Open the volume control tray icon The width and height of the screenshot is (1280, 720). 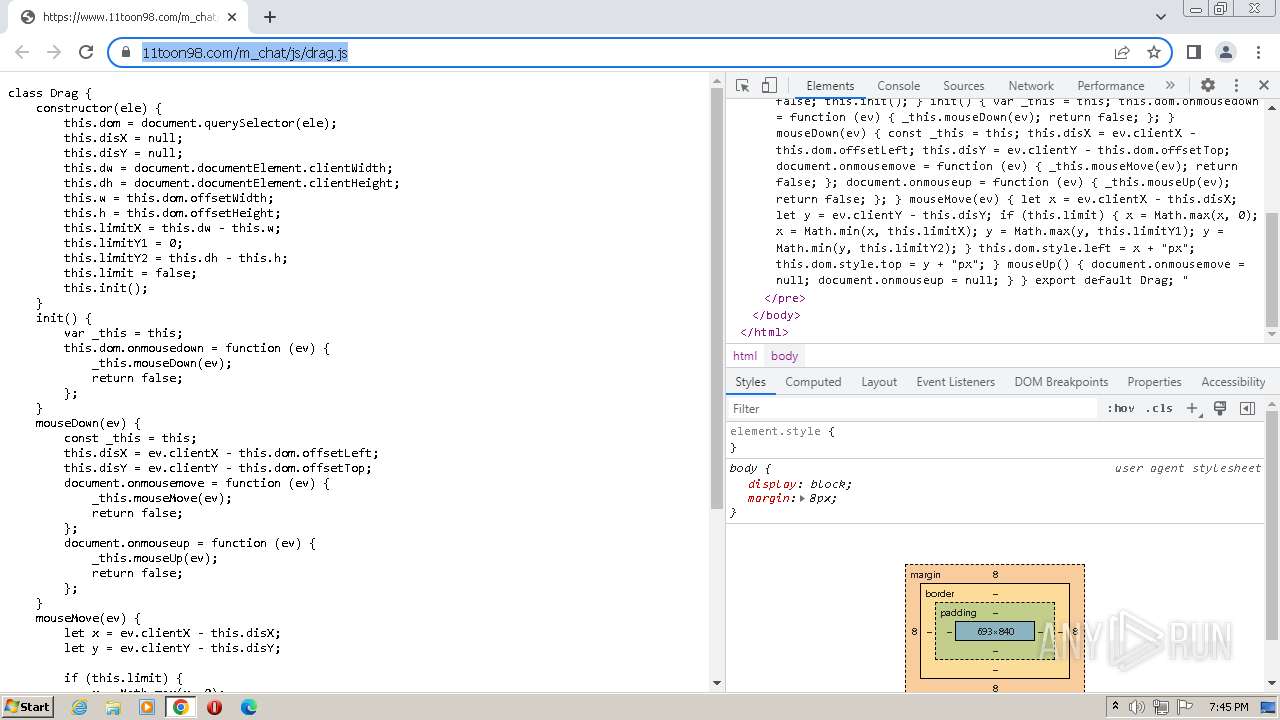1137,707
